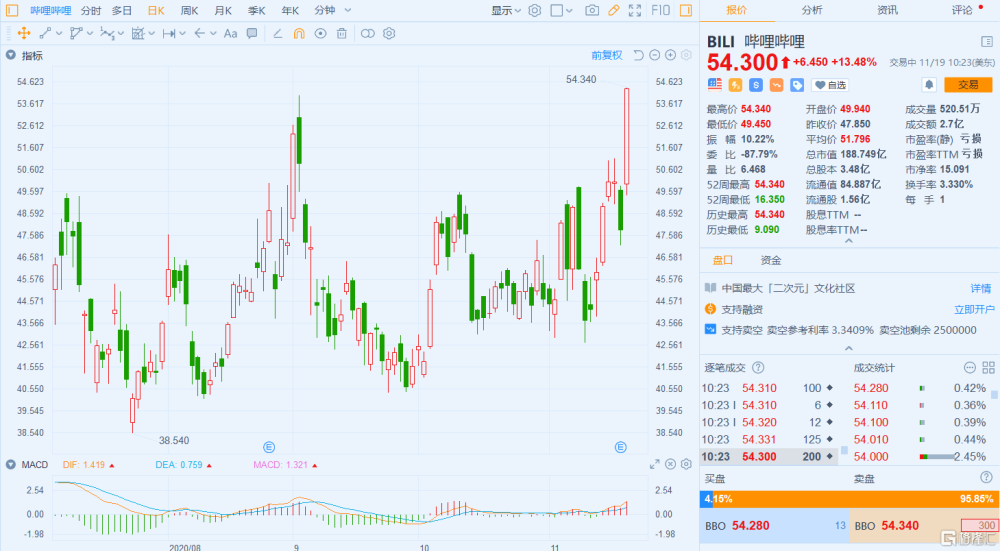This screenshot has height=551, width=1000.
Task: Click the 立即开户 open account link
Action: 974,309
